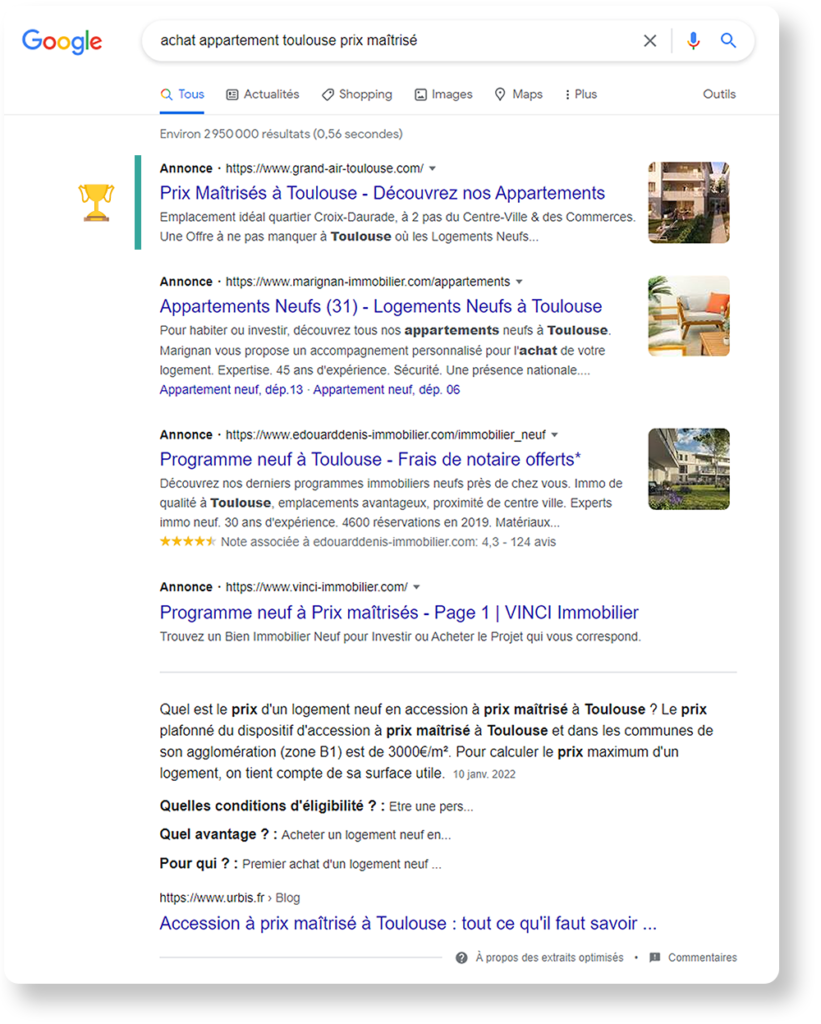This screenshot has height=1024, width=821.
Task: Expand the grand-air-toulouse.com ad dropdown arrow
Action: point(432,169)
